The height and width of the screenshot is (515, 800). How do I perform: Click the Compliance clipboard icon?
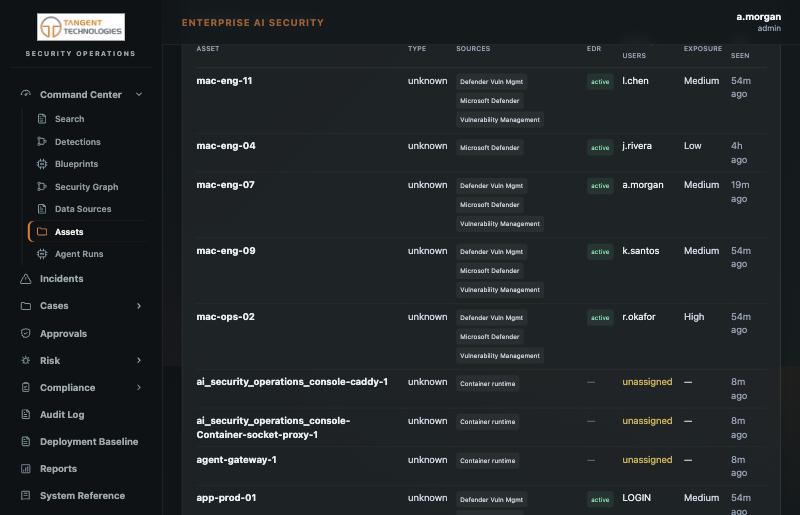(26, 387)
